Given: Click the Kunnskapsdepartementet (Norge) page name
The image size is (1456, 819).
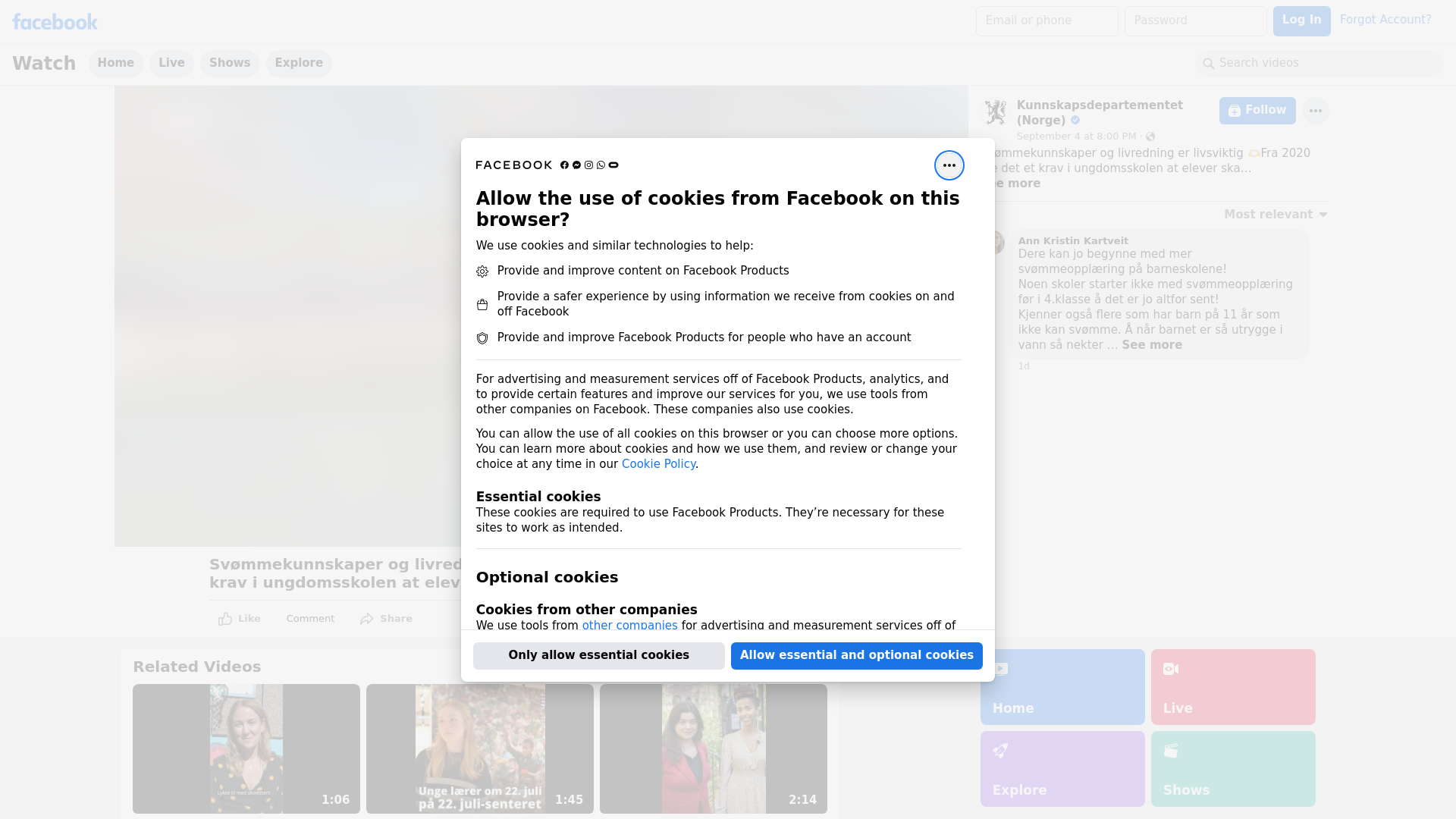Looking at the screenshot, I should 1100,113.
